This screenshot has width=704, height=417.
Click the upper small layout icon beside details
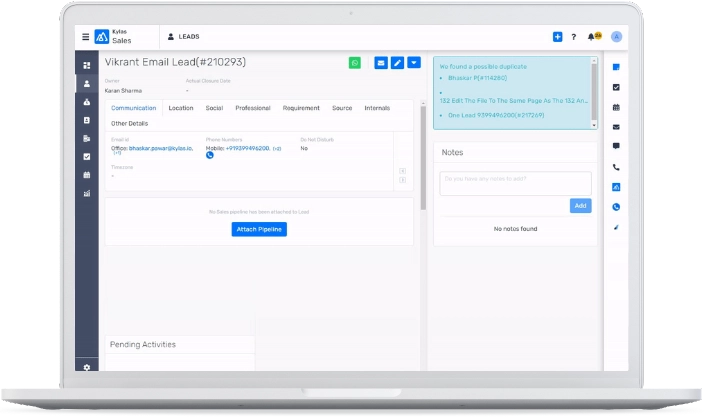[403, 171]
